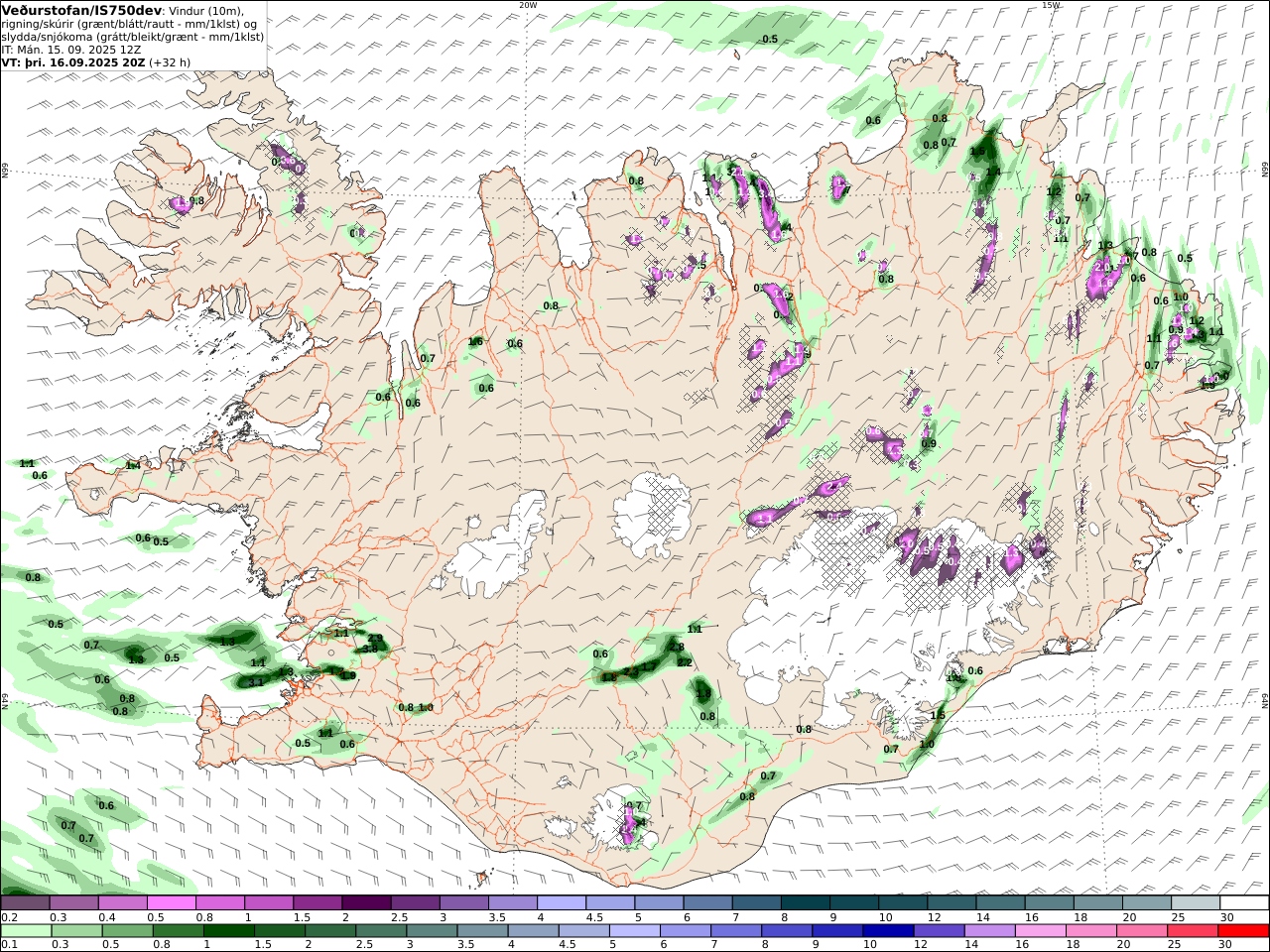1270x952 pixels.
Task: Click the "slydda/snjókoma" legend description line
Action: pyautogui.click(x=133, y=36)
